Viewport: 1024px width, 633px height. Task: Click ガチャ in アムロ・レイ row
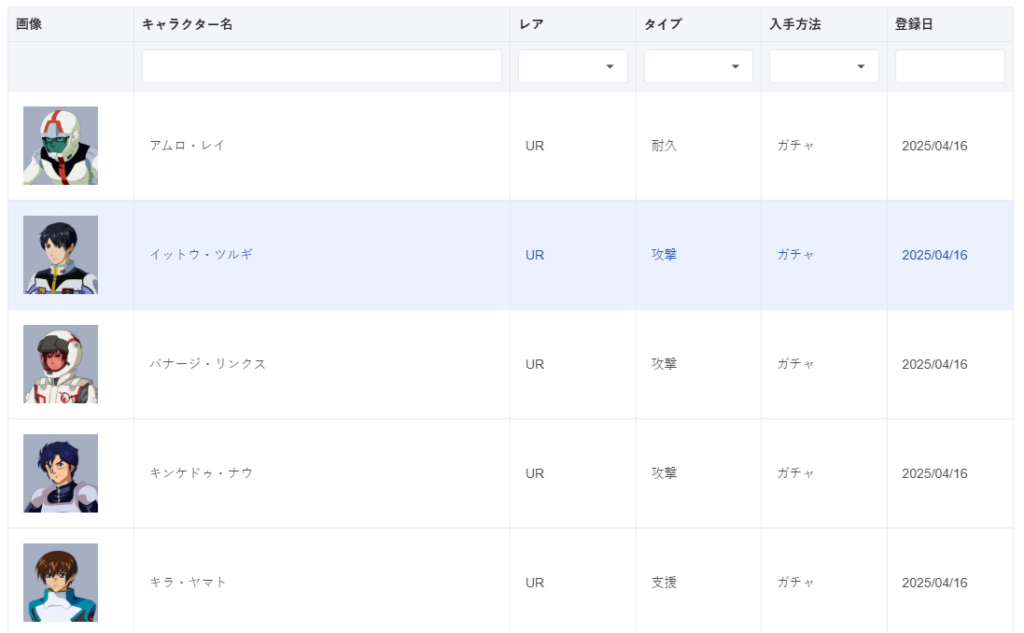point(795,145)
